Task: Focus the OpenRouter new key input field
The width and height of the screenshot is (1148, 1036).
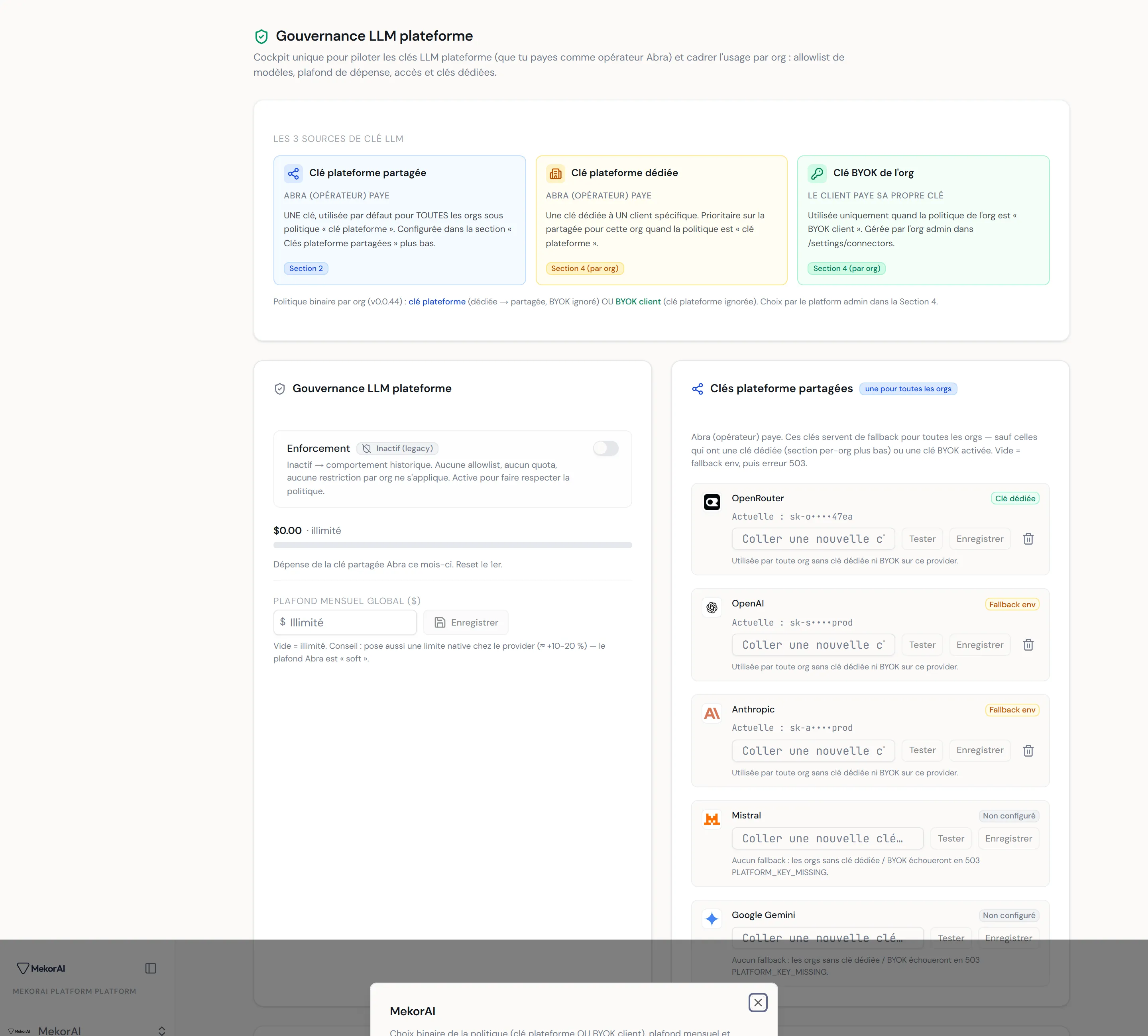Action: (813, 539)
